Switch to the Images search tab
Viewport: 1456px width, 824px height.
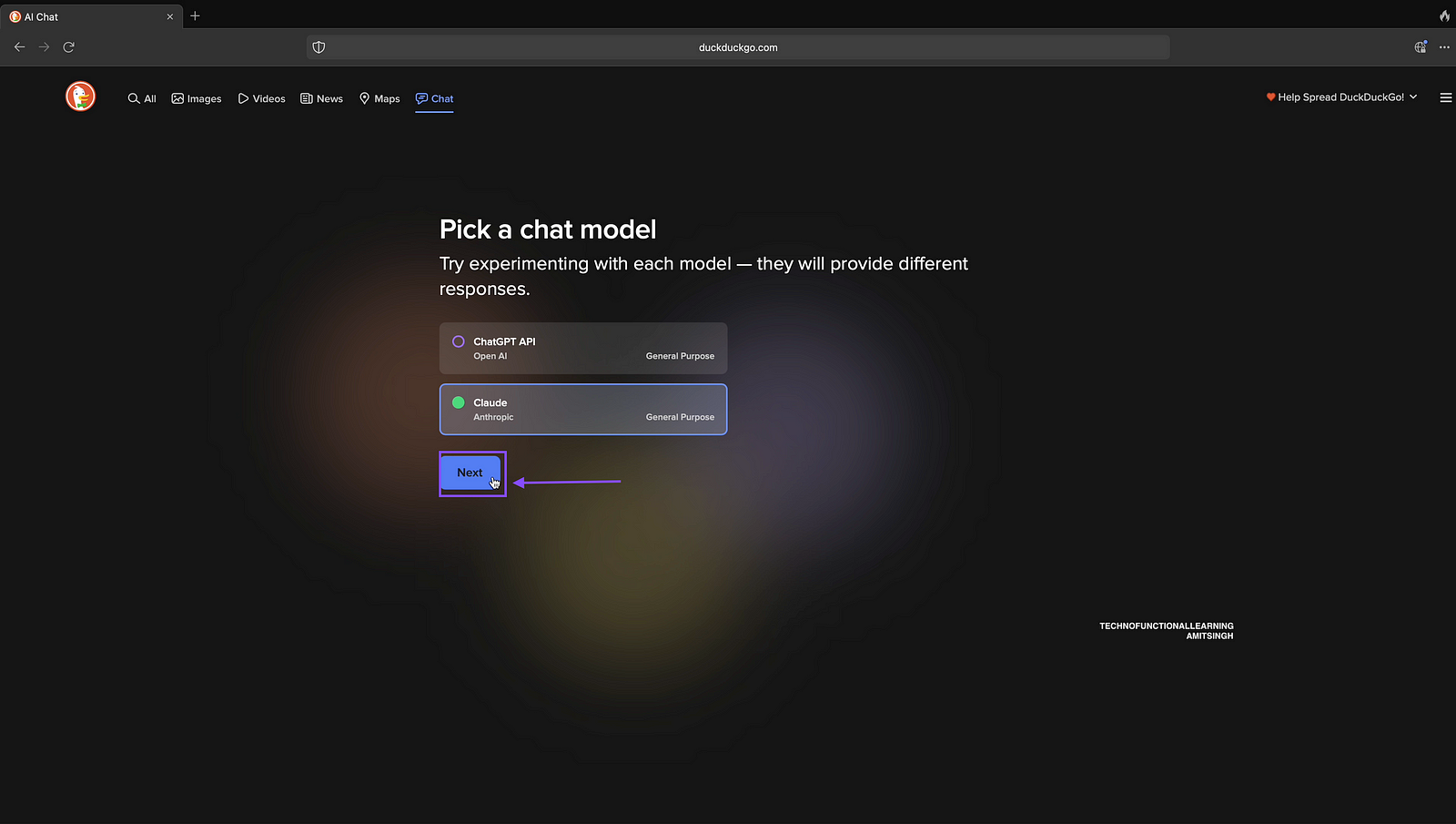click(x=197, y=98)
